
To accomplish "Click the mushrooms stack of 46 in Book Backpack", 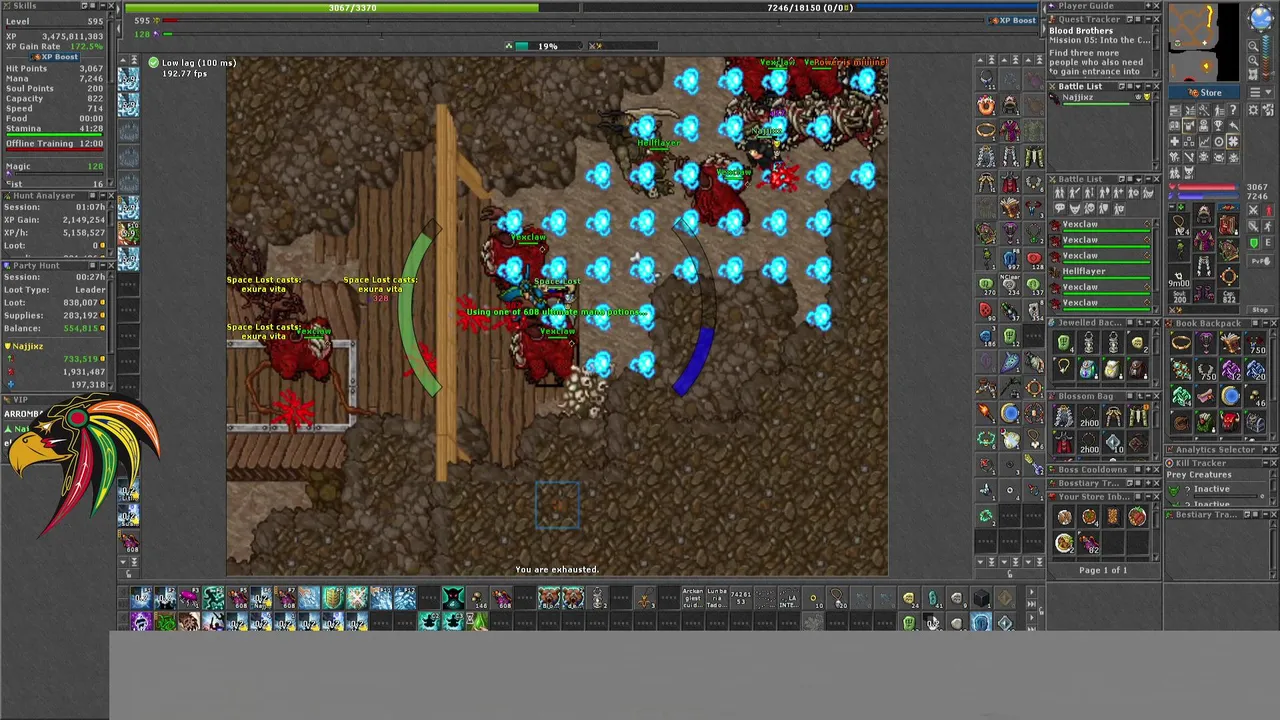I will (1256, 396).
